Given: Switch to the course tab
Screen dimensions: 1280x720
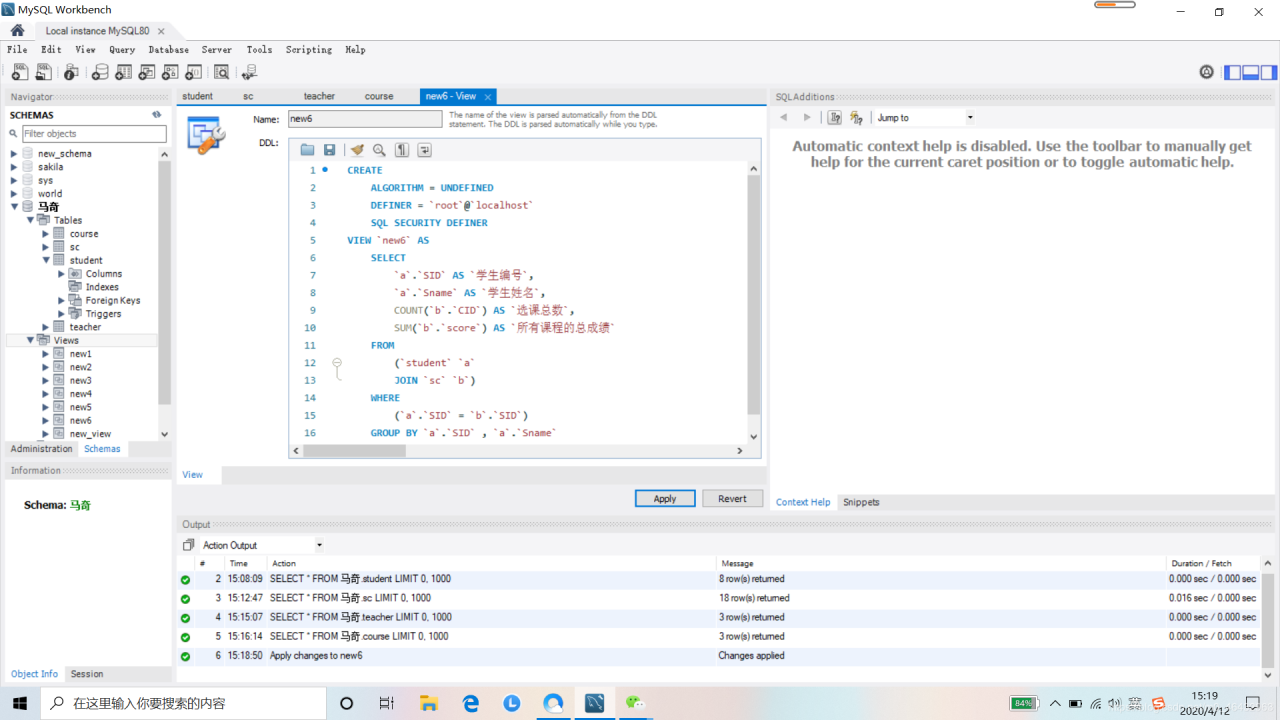Looking at the screenshot, I should [x=379, y=96].
